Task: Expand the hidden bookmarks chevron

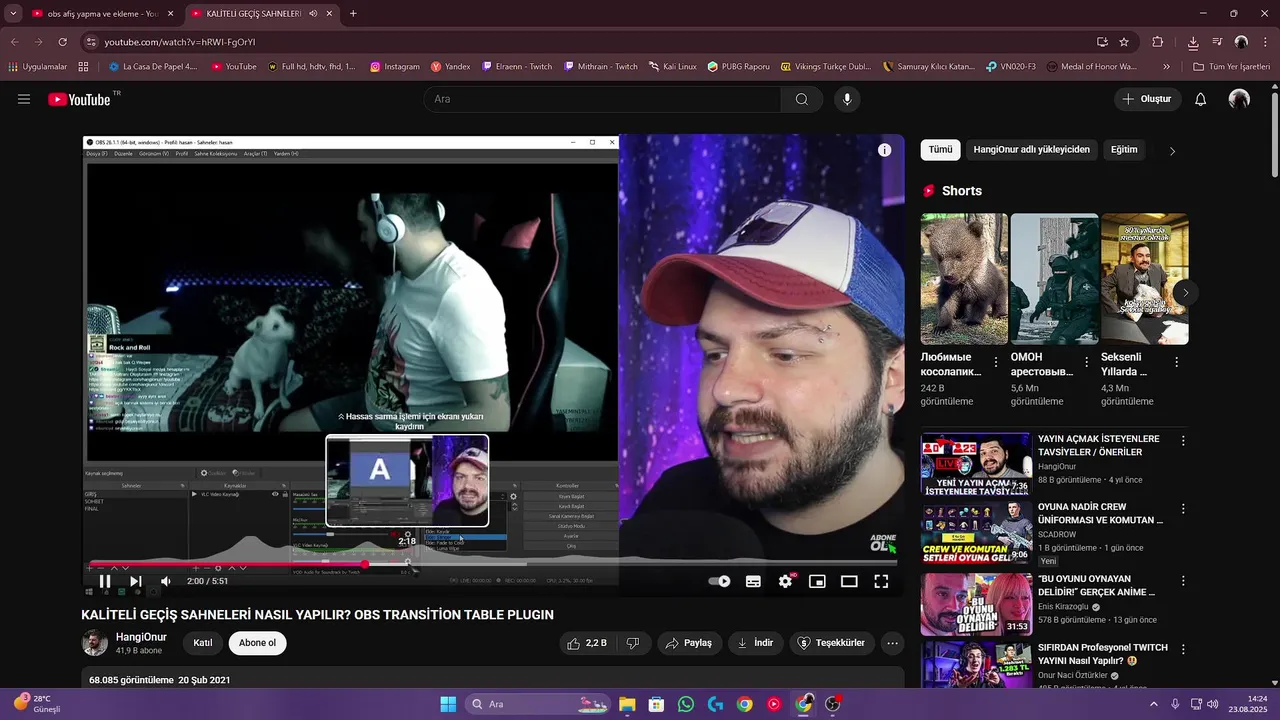Action: click(1166, 67)
